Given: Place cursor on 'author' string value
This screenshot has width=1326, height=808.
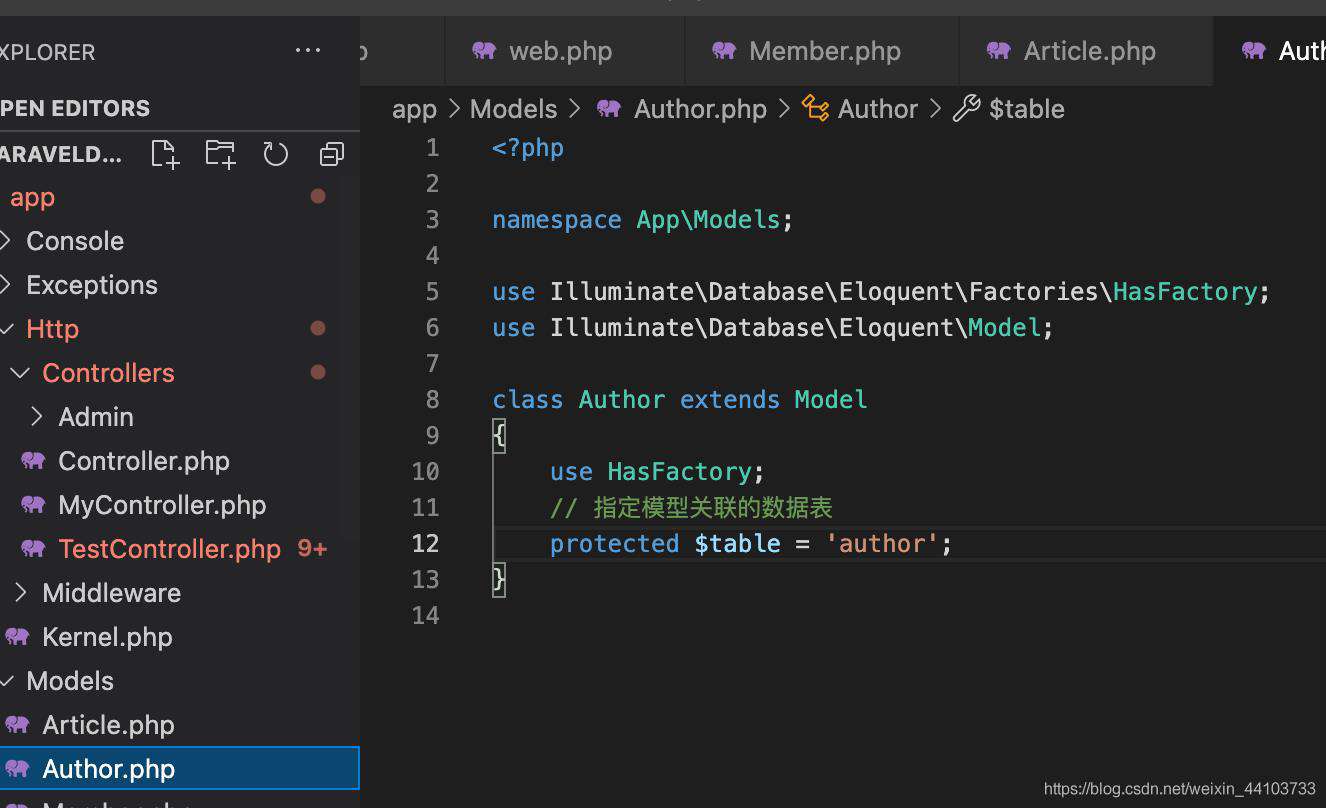Looking at the screenshot, I should pos(882,543).
